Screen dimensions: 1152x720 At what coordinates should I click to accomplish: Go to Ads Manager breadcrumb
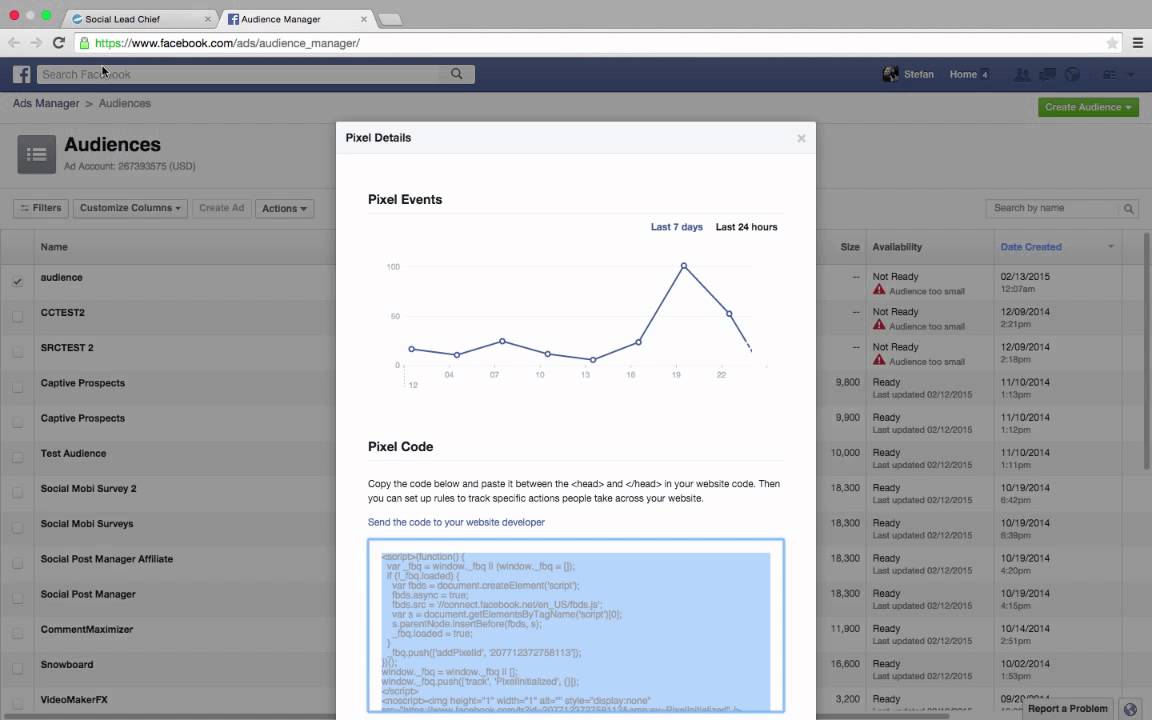(x=46, y=104)
